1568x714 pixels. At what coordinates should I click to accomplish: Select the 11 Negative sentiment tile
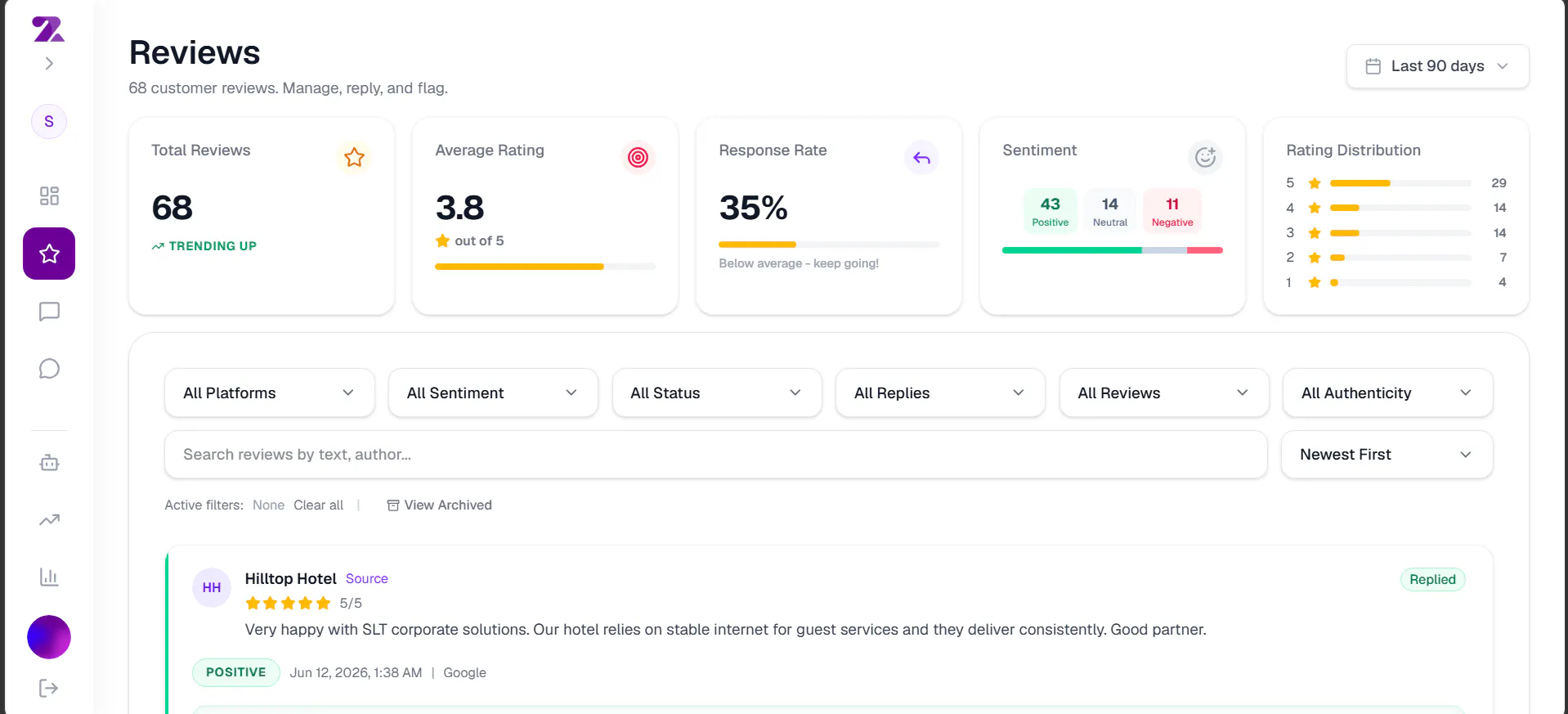1172,211
